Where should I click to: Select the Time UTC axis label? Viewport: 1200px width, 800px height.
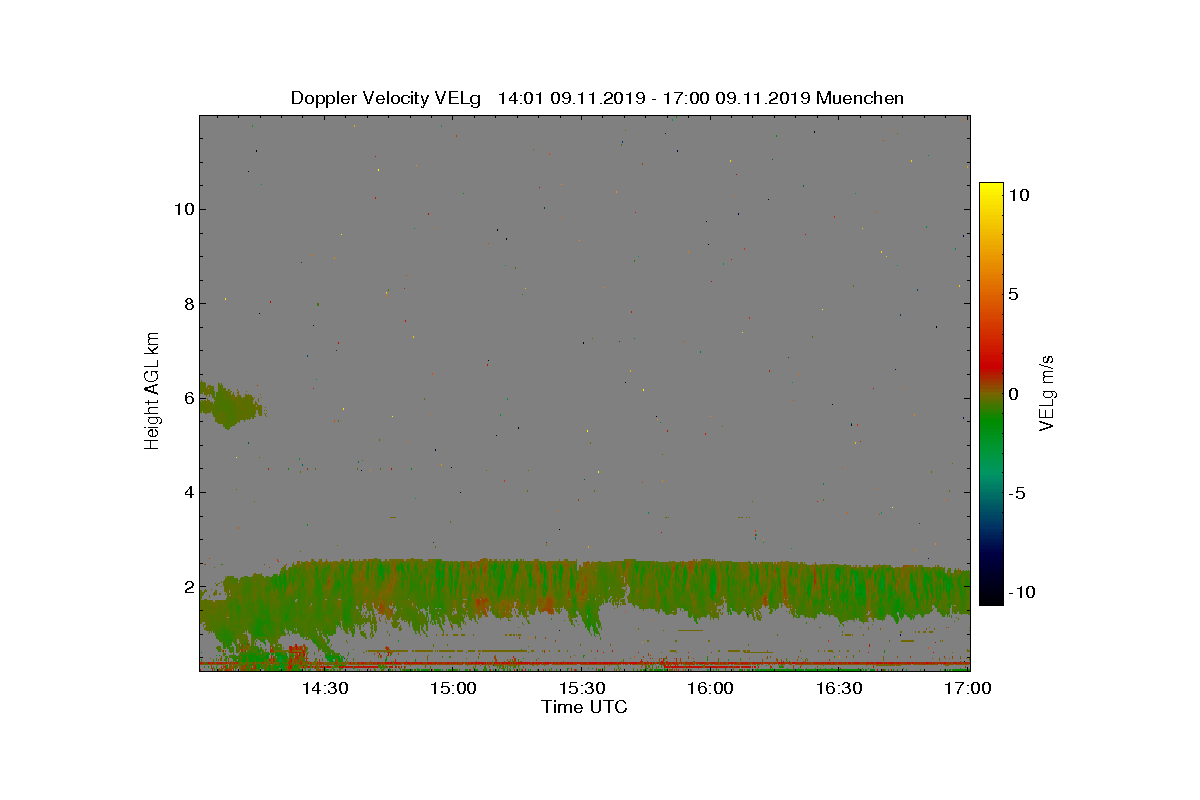click(x=584, y=707)
